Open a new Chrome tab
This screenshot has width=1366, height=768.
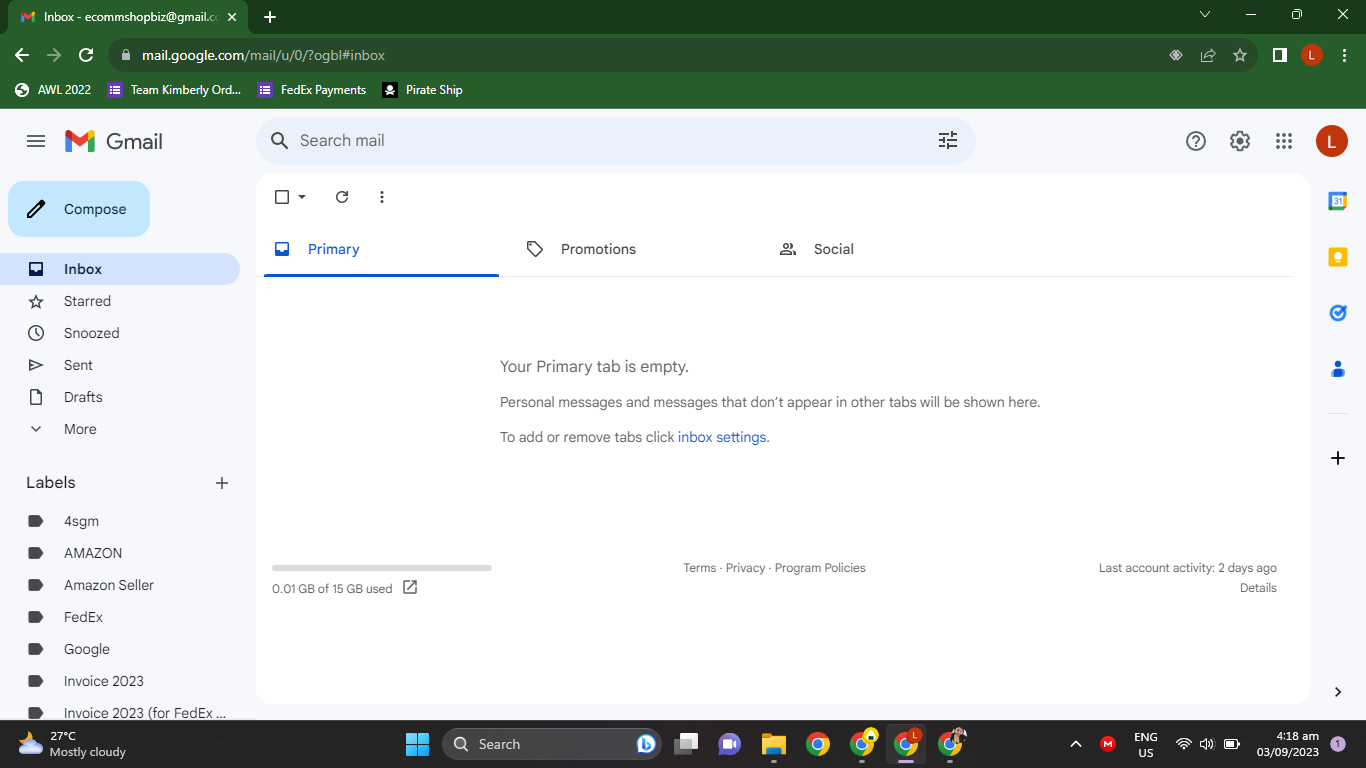270,16
